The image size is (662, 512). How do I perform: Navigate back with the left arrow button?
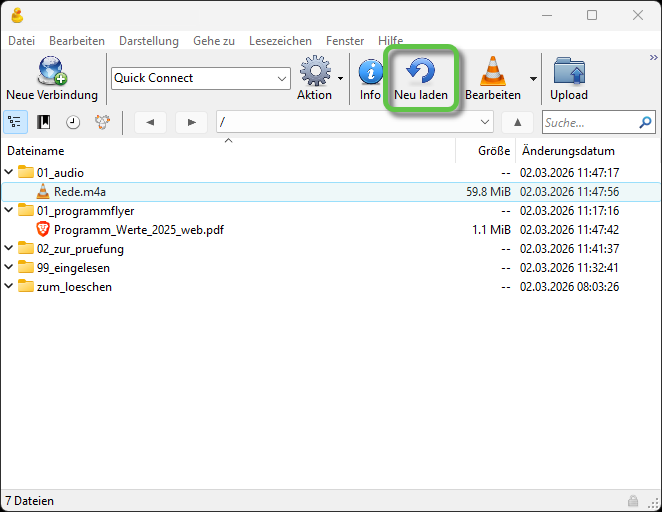pos(150,122)
